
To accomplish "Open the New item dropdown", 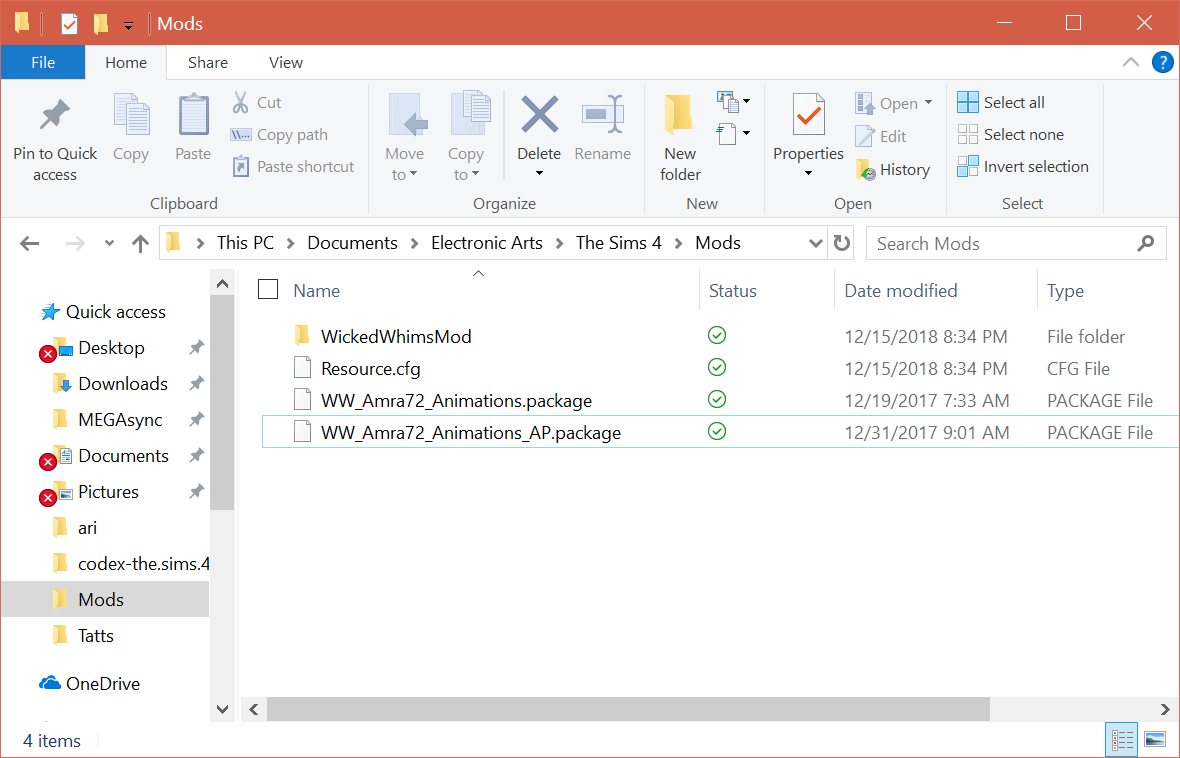I will 734,101.
